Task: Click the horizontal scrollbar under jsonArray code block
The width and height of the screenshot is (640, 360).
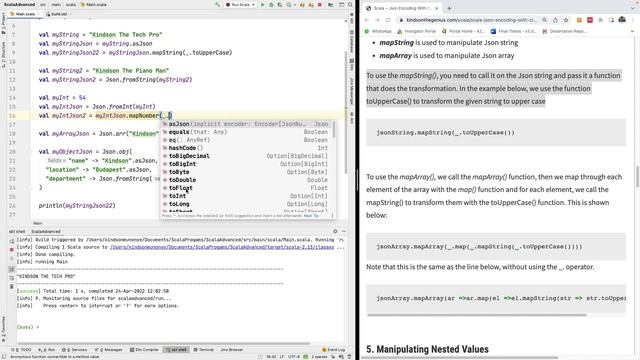Action: (x=476, y=315)
